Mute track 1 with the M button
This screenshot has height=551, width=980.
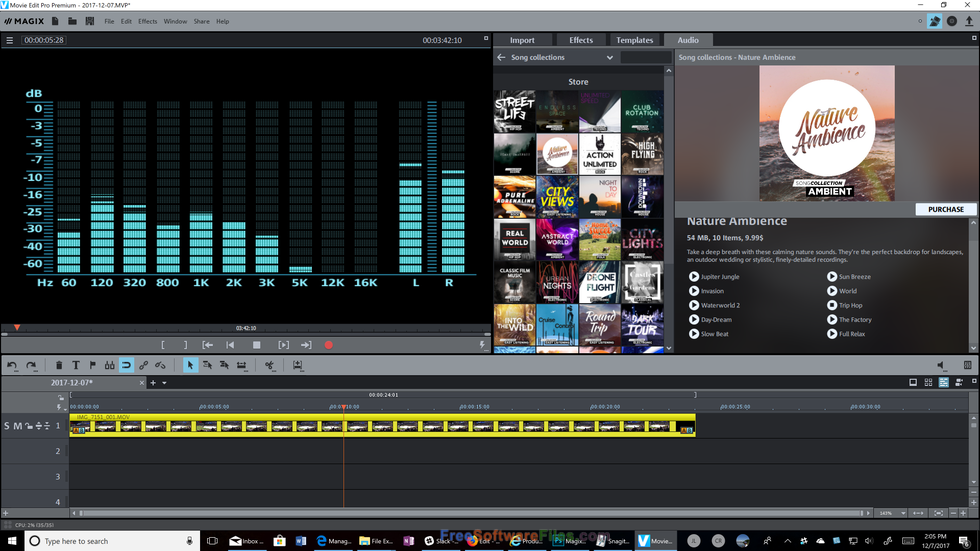pyautogui.click(x=18, y=426)
